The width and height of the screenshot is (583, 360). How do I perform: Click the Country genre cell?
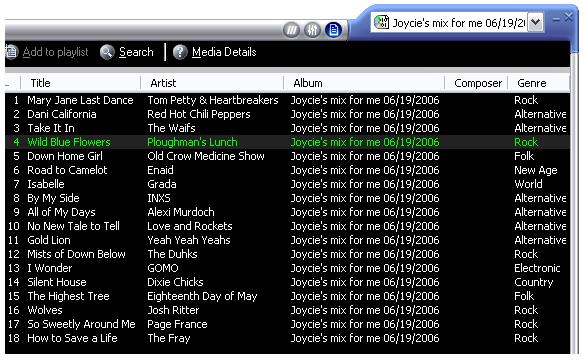(x=534, y=282)
